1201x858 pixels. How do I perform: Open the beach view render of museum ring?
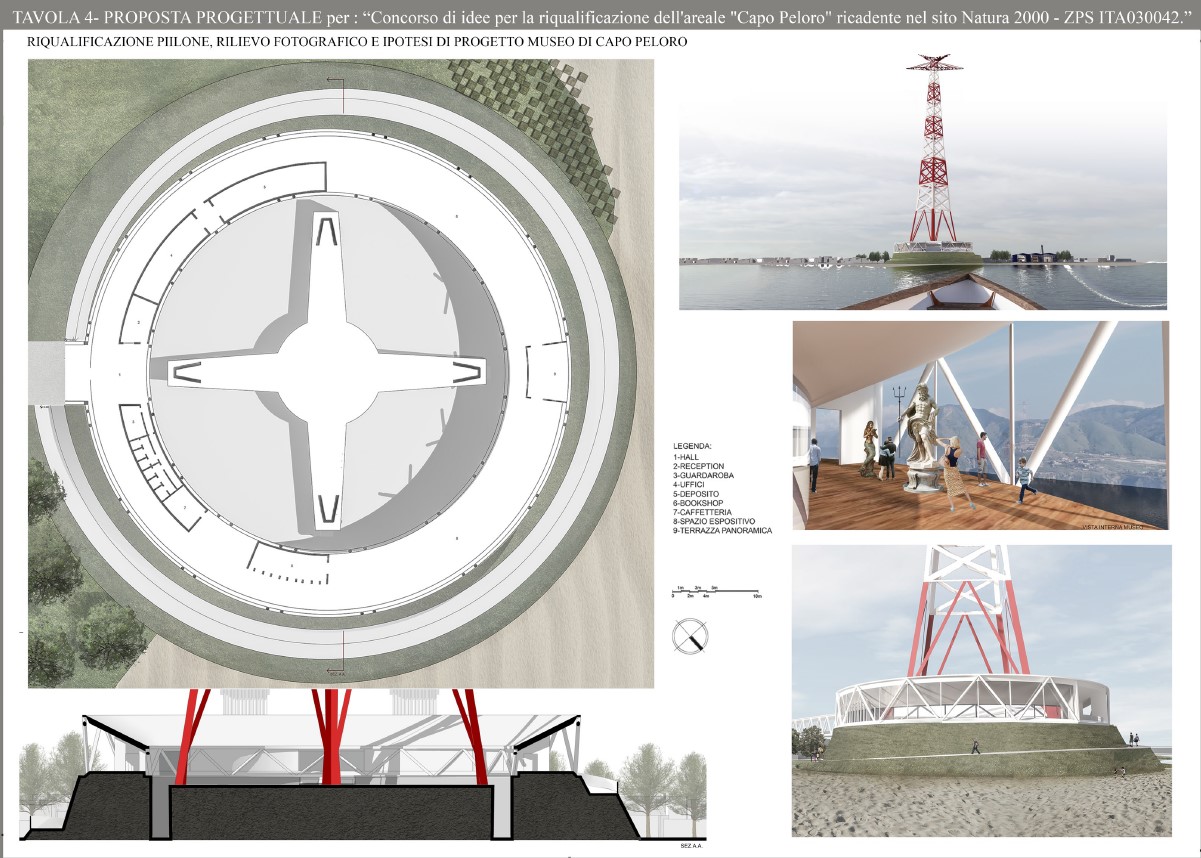tap(980, 690)
